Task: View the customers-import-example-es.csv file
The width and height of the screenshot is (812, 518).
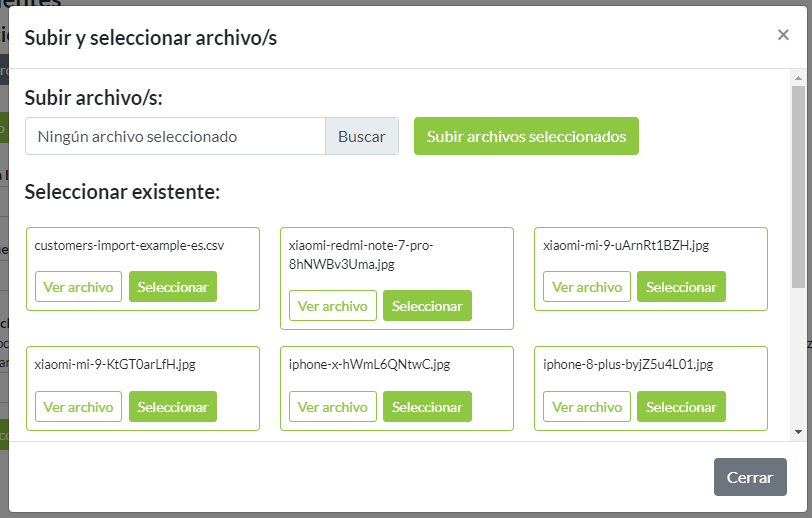Action: tap(78, 287)
